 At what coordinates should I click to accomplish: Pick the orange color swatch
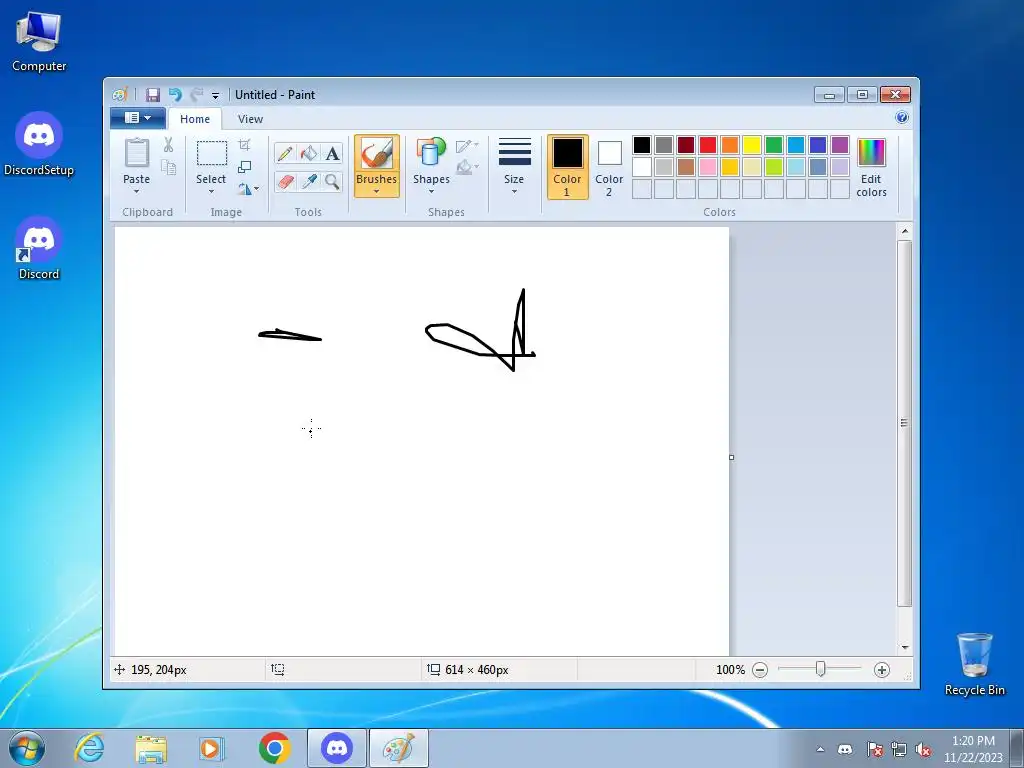(729, 144)
